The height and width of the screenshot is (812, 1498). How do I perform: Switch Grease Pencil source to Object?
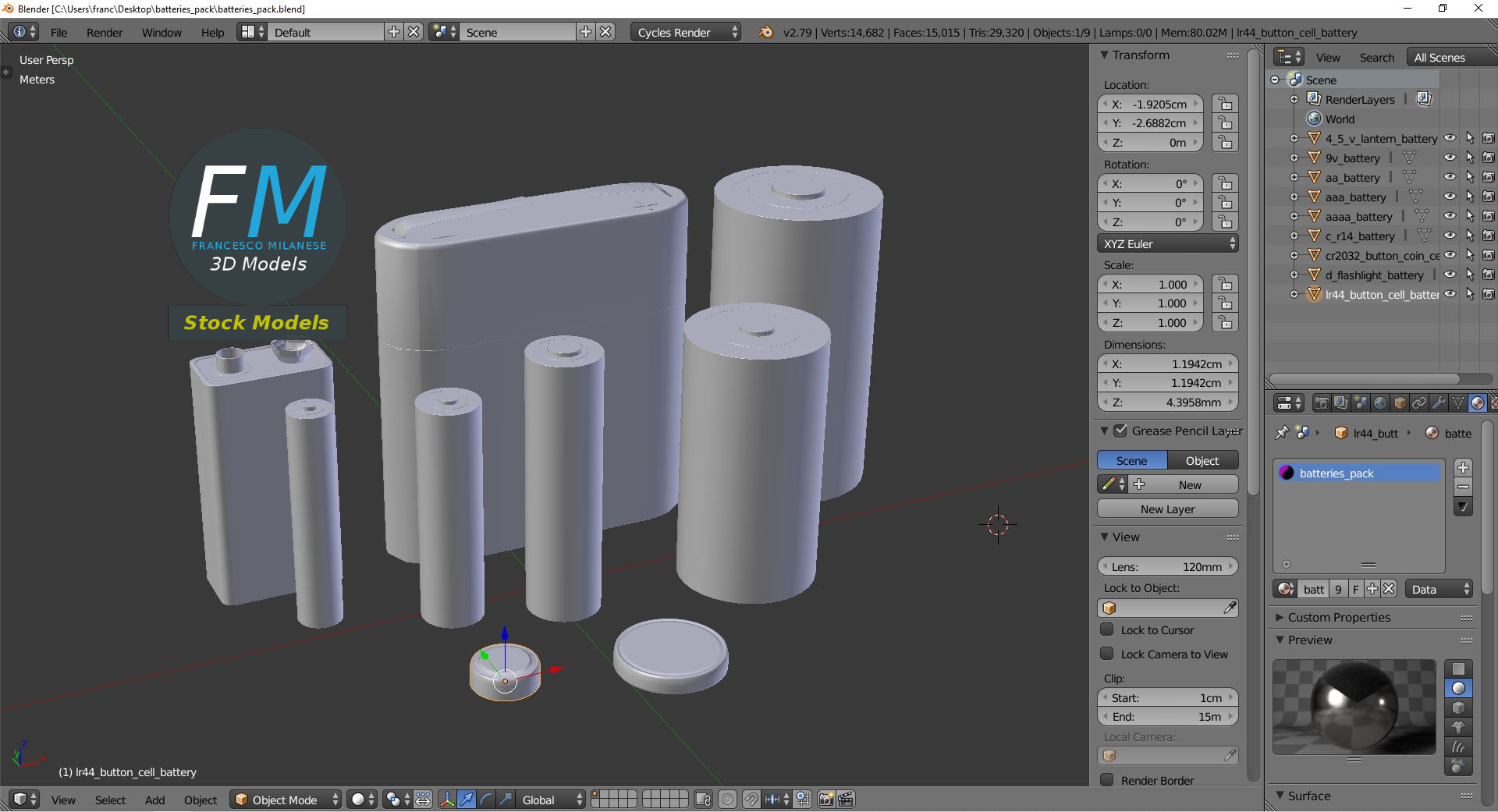pos(1202,460)
